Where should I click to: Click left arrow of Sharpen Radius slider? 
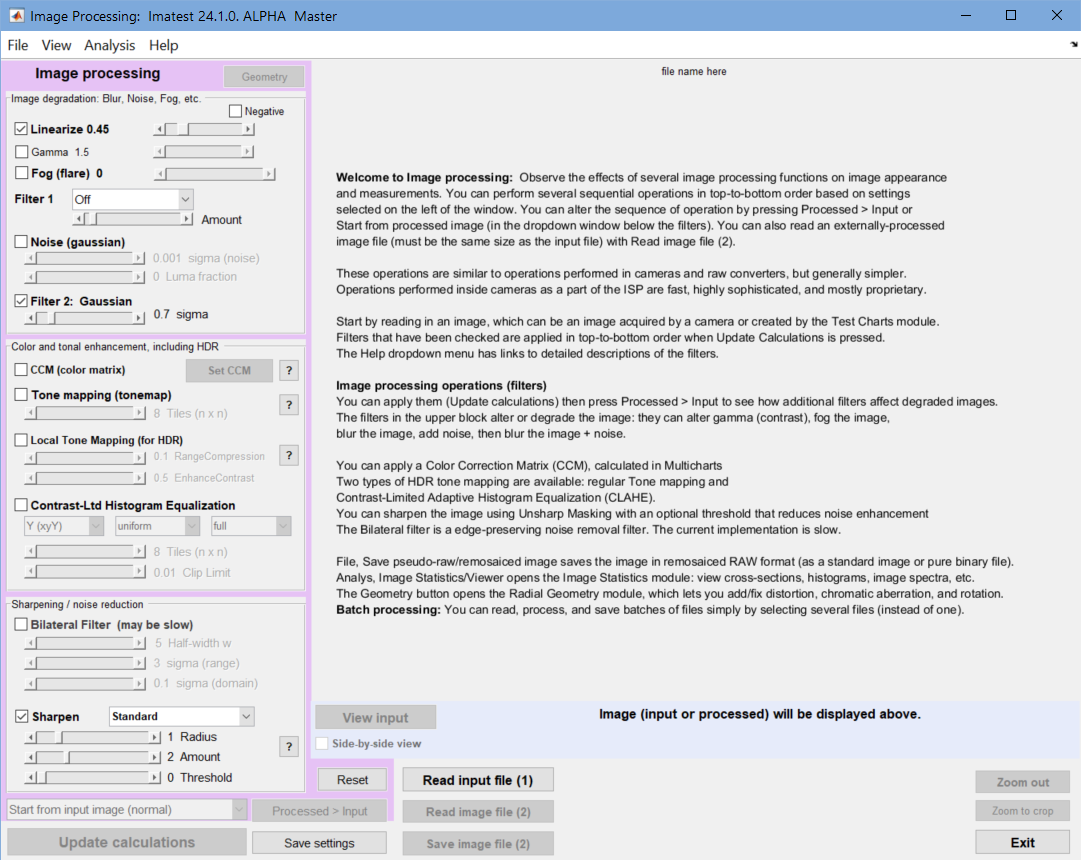(x=30, y=737)
